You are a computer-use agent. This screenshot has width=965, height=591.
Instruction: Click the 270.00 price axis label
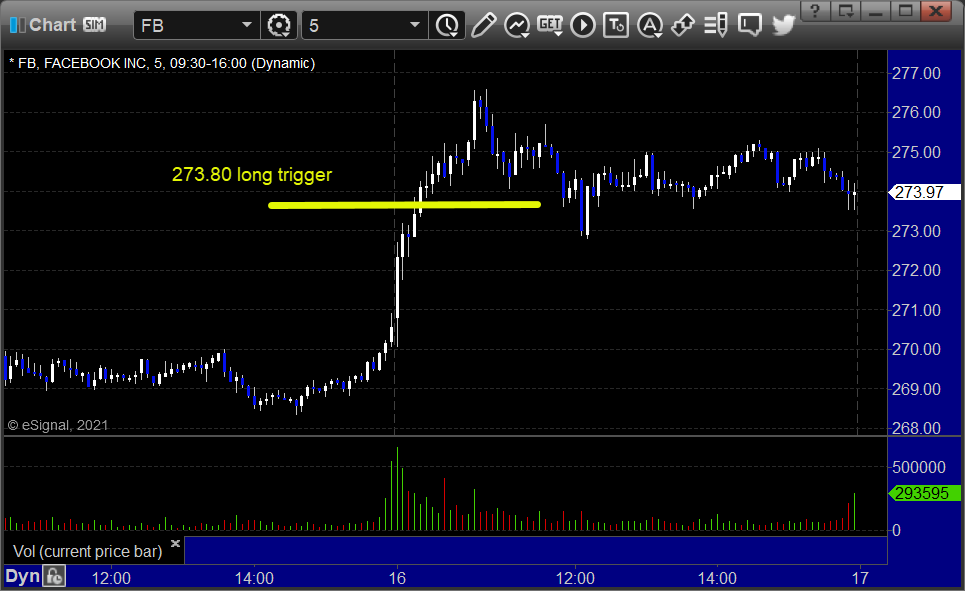click(x=916, y=350)
